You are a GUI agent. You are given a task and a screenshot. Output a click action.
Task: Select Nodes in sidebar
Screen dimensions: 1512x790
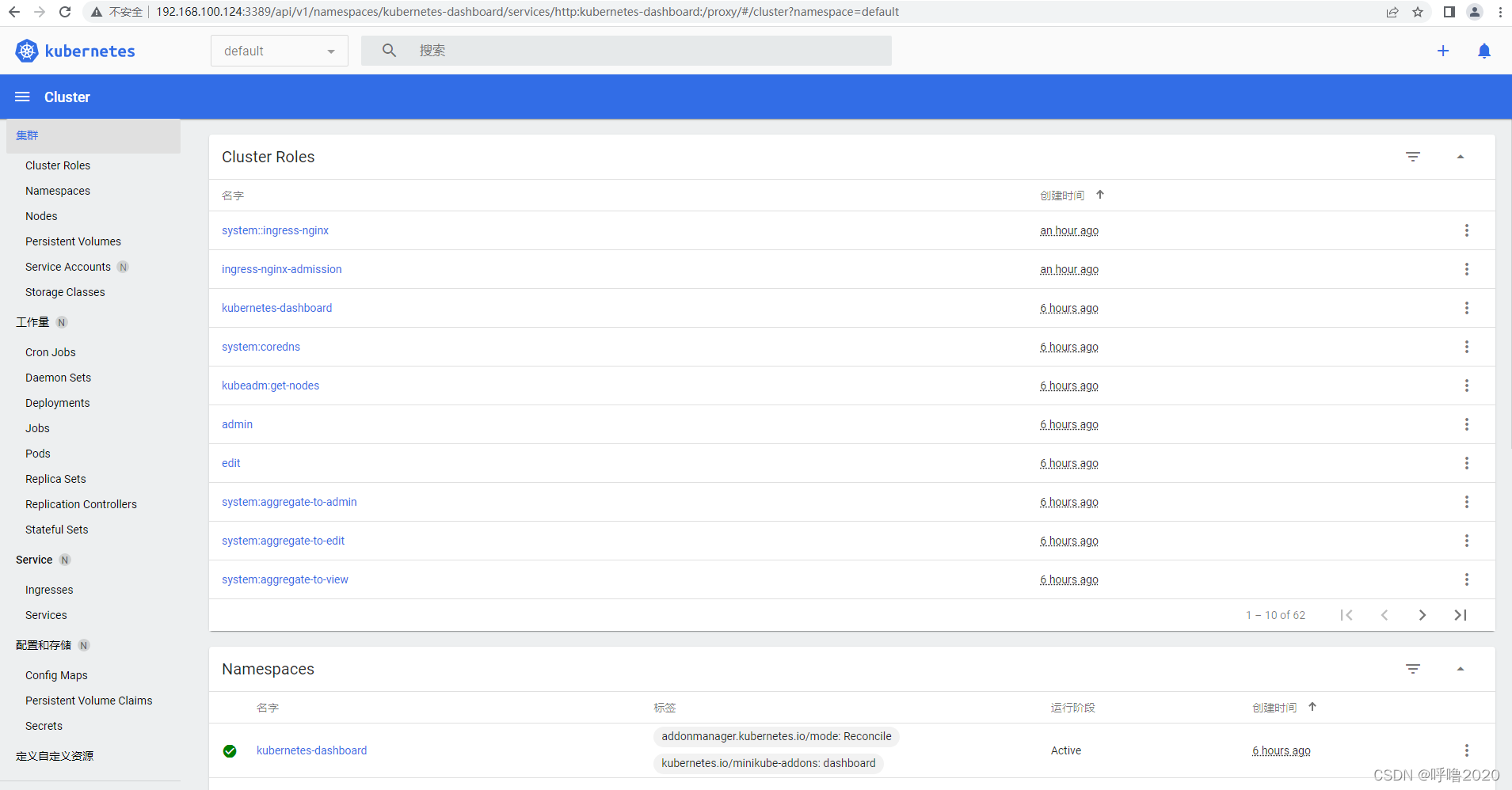pyautogui.click(x=41, y=216)
